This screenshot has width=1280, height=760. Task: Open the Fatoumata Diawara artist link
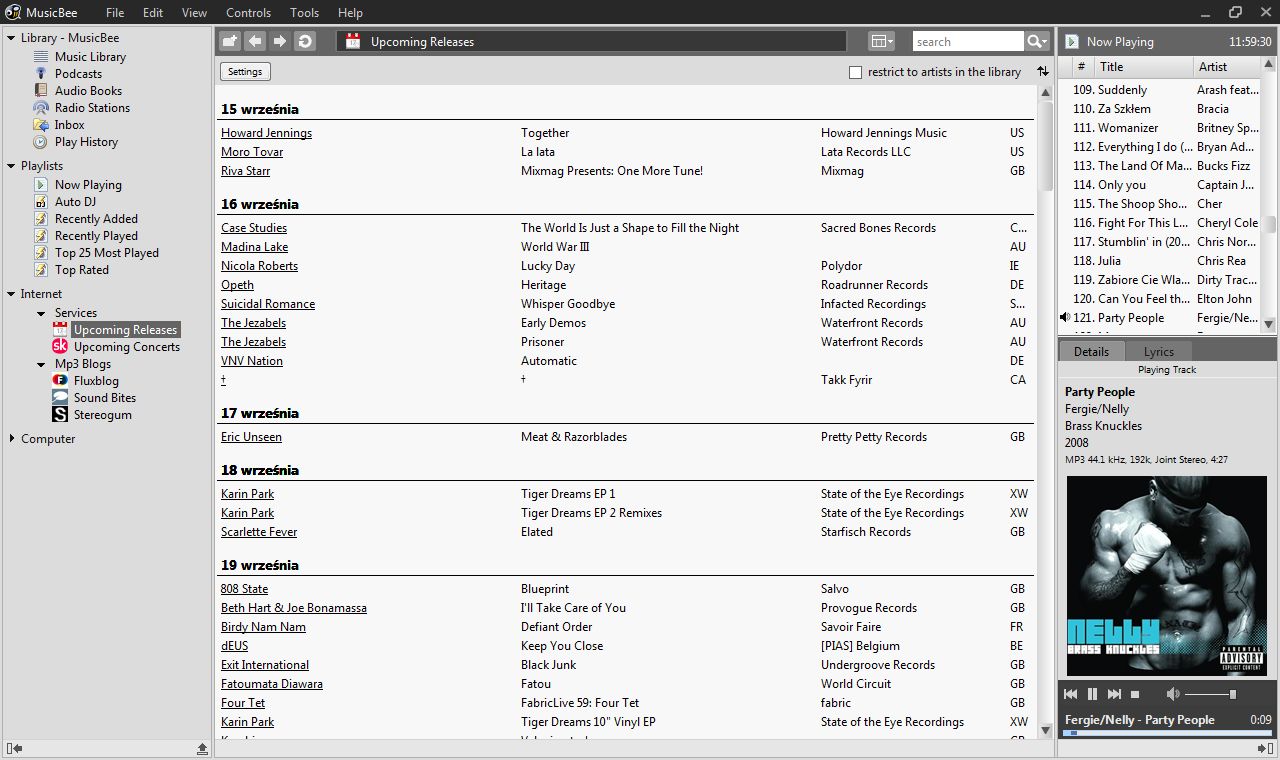[272, 684]
